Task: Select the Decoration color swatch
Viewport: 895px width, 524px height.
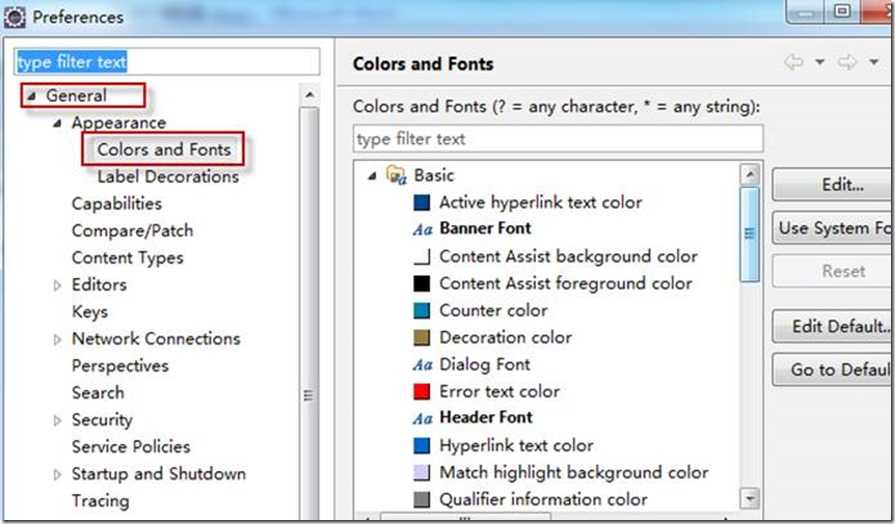Action: [x=422, y=338]
